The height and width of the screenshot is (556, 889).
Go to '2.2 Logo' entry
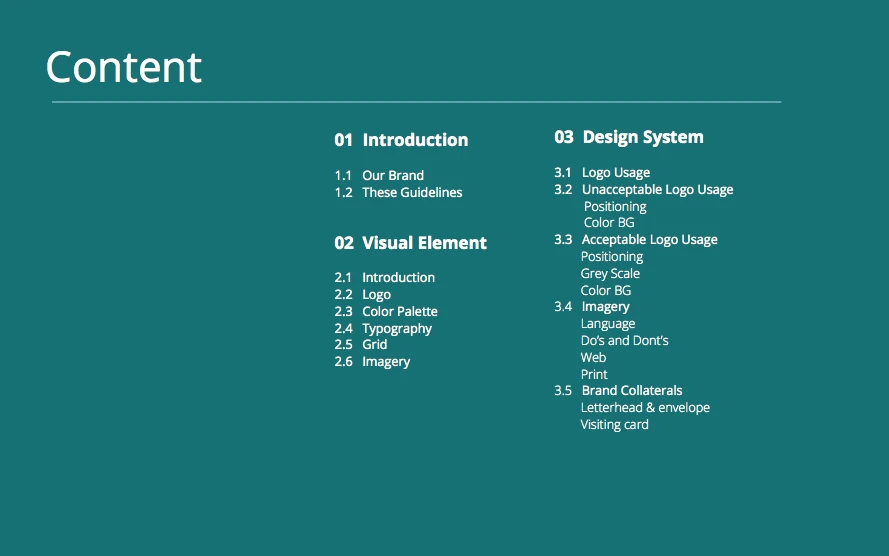click(x=362, y=295)
